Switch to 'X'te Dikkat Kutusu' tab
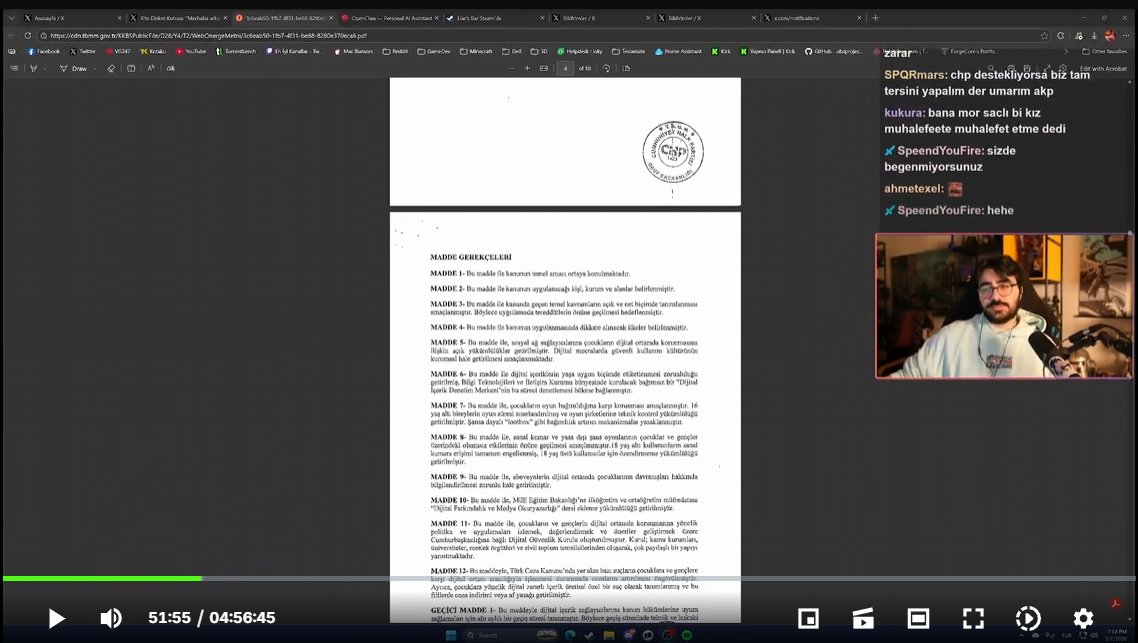This screenshot has width=1138, height=643. (179, 17)
